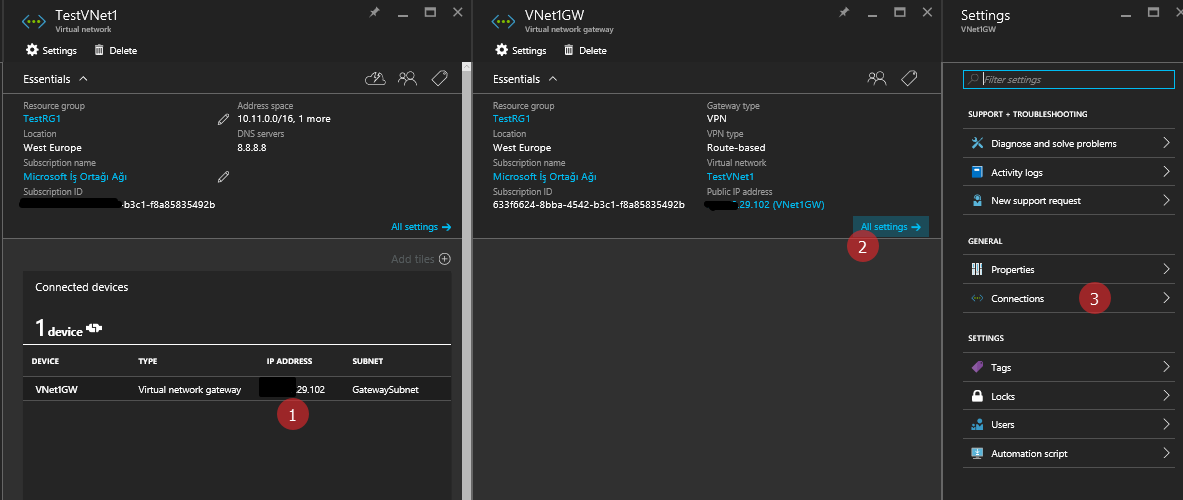Open Diagnose and solve problems
Viewport: 1183px width, 500px height.
click(1069, 143)
